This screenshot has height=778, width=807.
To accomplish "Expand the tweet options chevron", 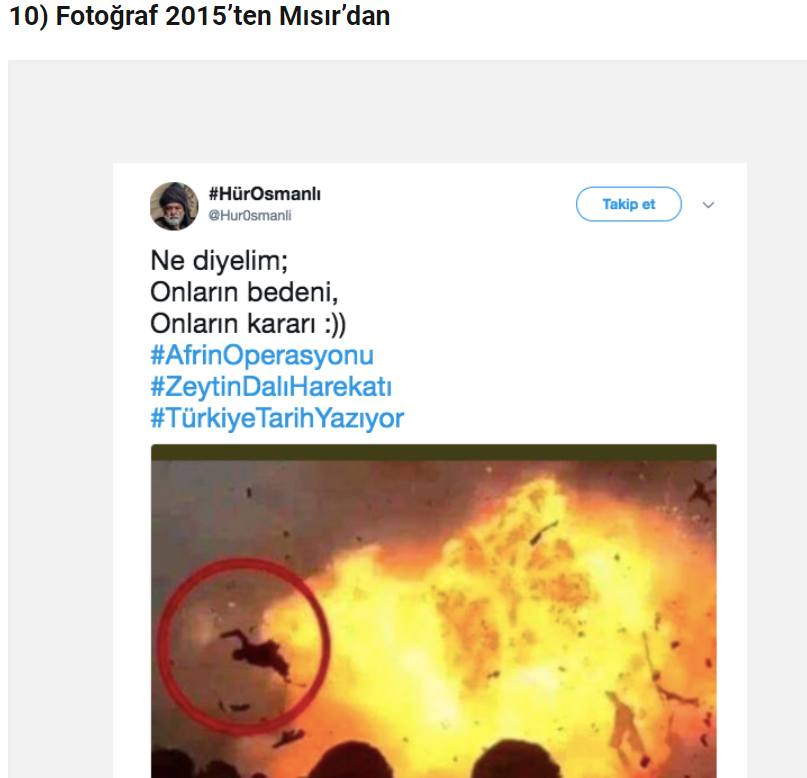I will click(708, 205).
